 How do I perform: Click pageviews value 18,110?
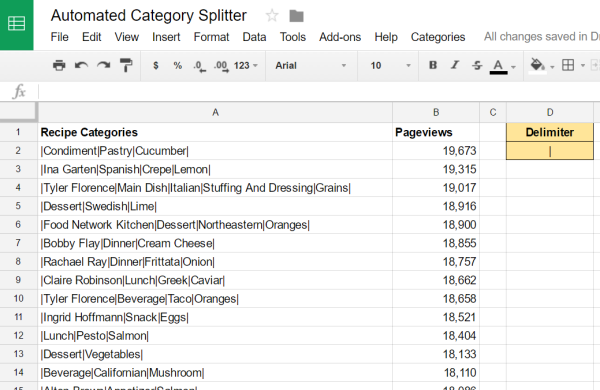(x=436, y=372)
